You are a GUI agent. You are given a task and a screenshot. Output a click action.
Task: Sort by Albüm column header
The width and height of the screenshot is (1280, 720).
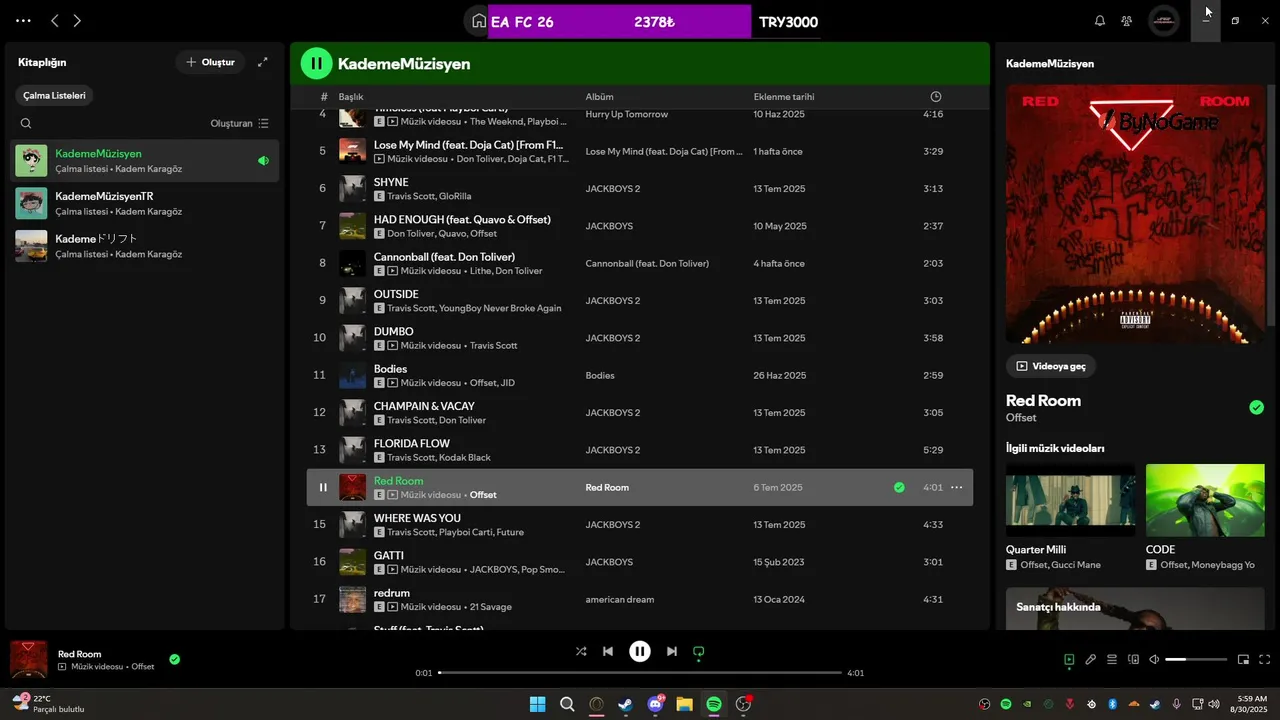(x=599, y=97)
